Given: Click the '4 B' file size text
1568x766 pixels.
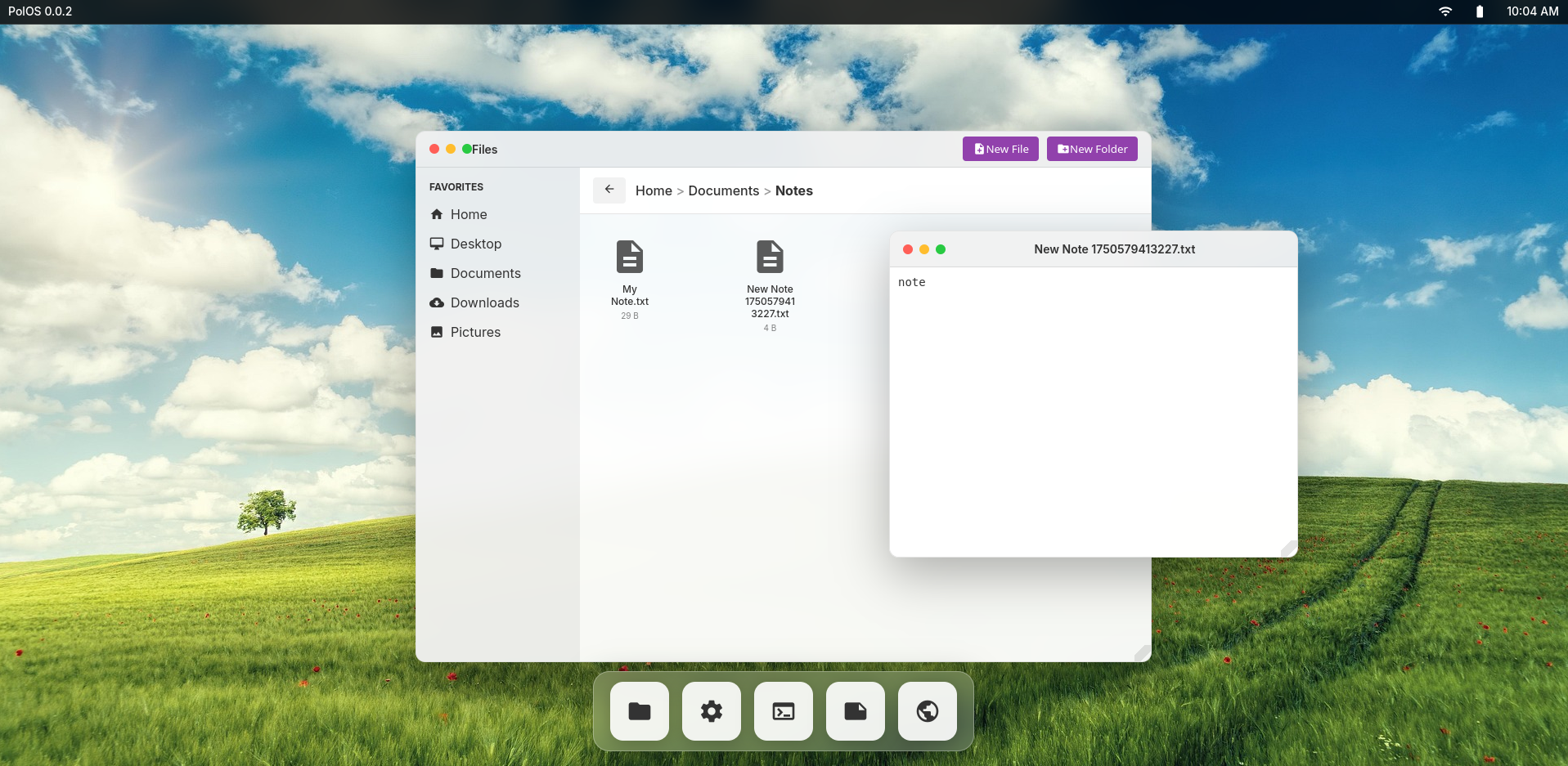Looking at the screenshot, I should pyautogui.click(x=770, y=328).
